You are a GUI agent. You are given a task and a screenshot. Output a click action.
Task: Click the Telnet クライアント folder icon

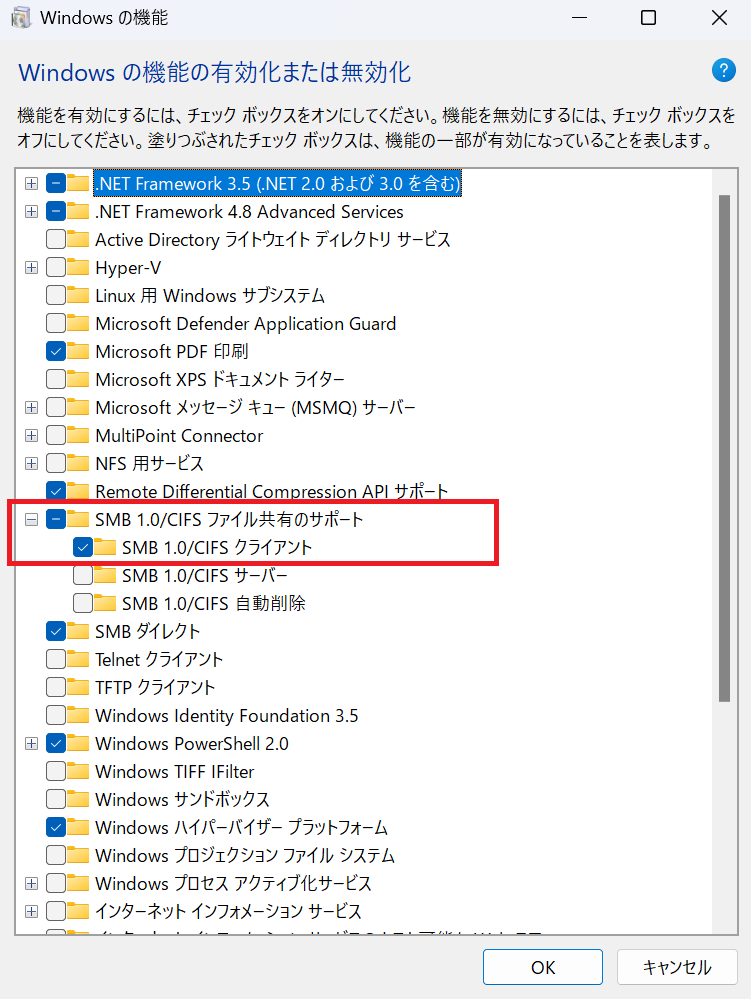(78, 659)
